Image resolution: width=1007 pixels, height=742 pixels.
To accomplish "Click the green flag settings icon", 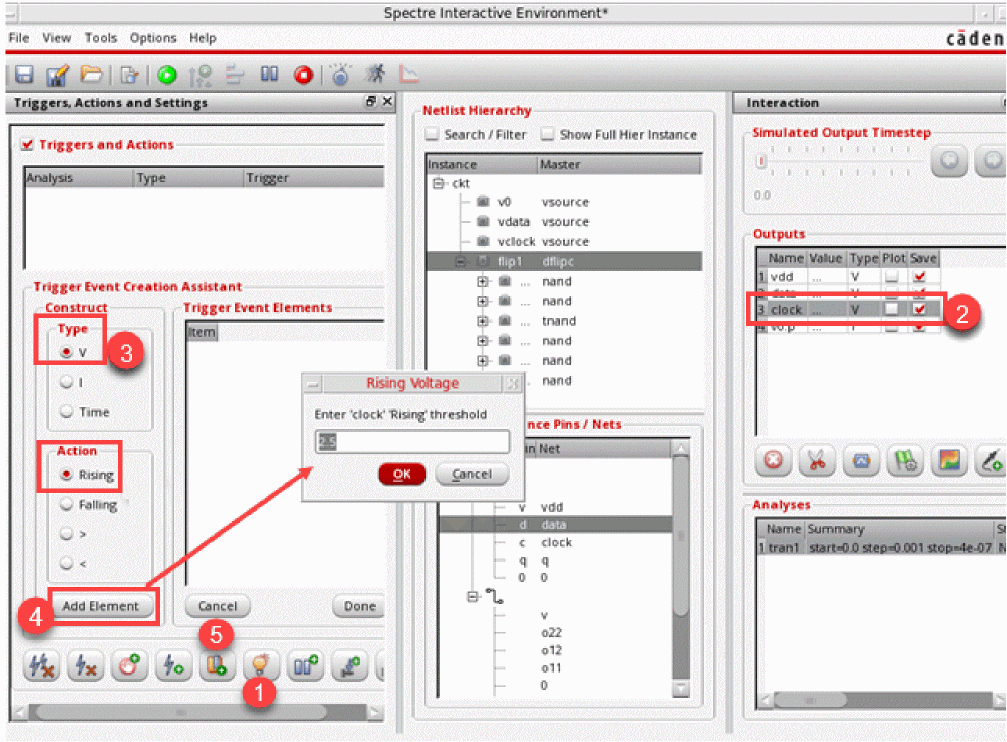I will [906, 460].
